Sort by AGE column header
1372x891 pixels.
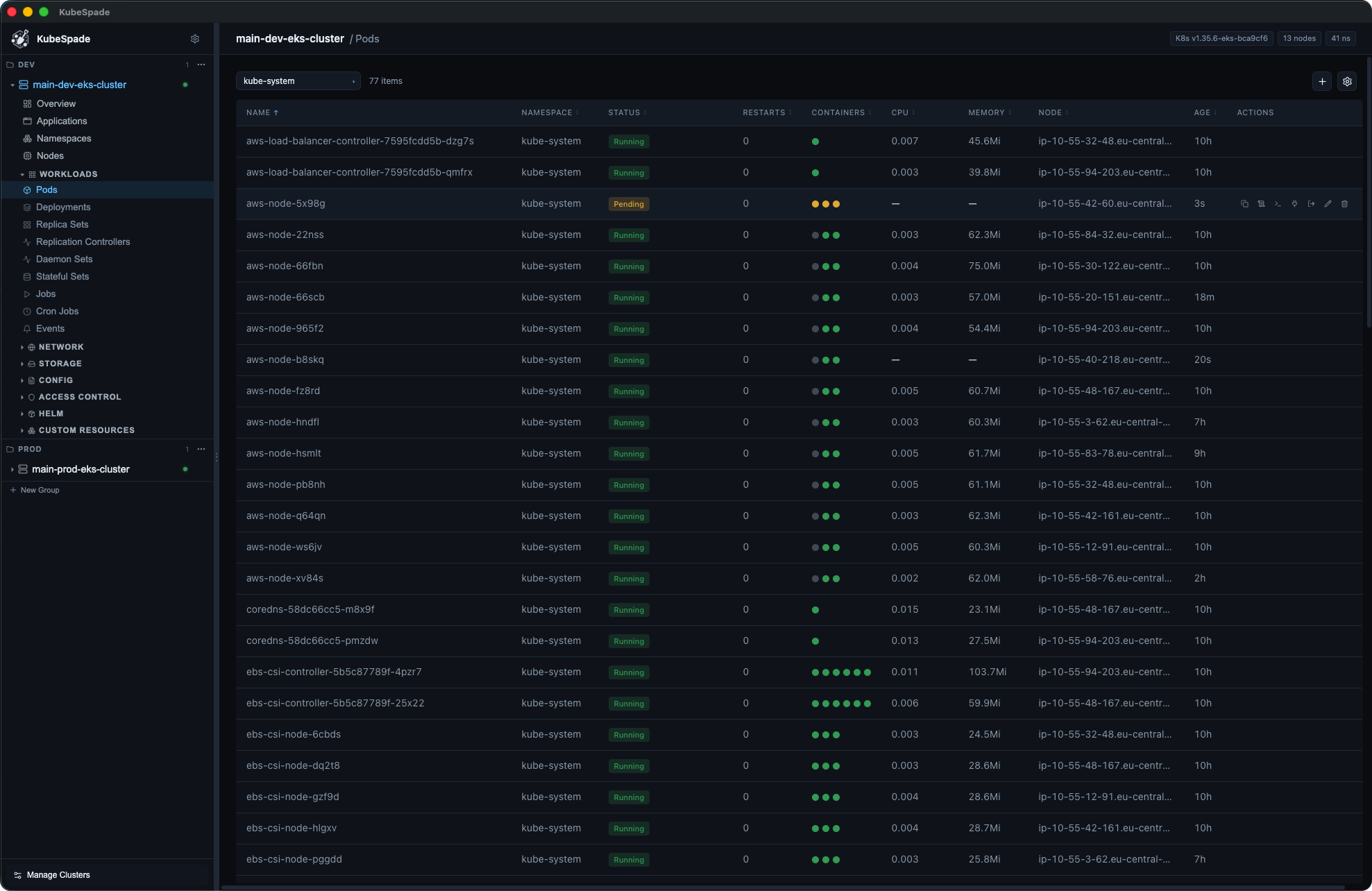point(1205,112)
